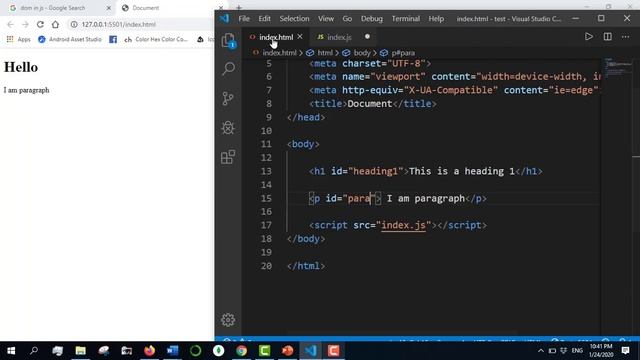The image size is (640, 360).
Task: Click the unsaved dot on index.js tab
Action: tap(367, 37)
